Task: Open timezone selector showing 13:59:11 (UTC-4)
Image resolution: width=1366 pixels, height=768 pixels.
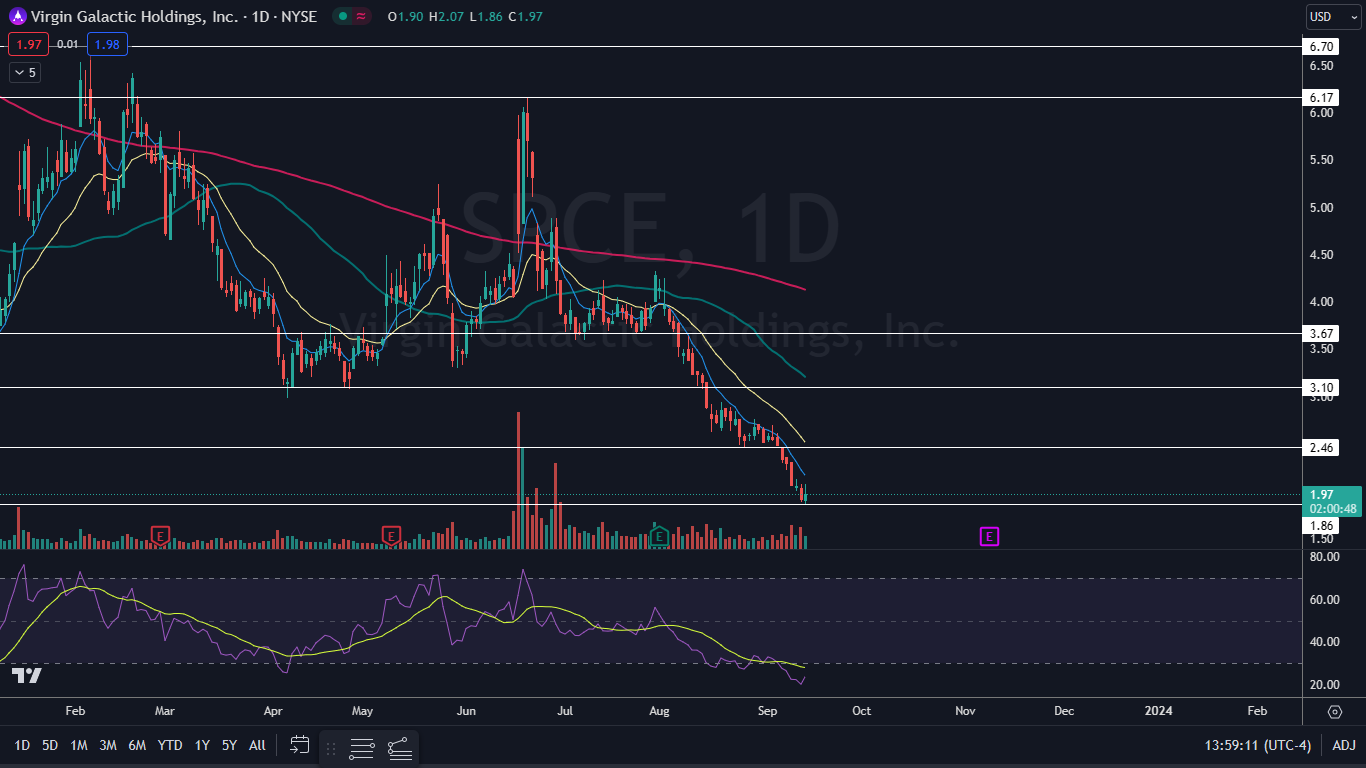Action: [x=1259, y=745]
